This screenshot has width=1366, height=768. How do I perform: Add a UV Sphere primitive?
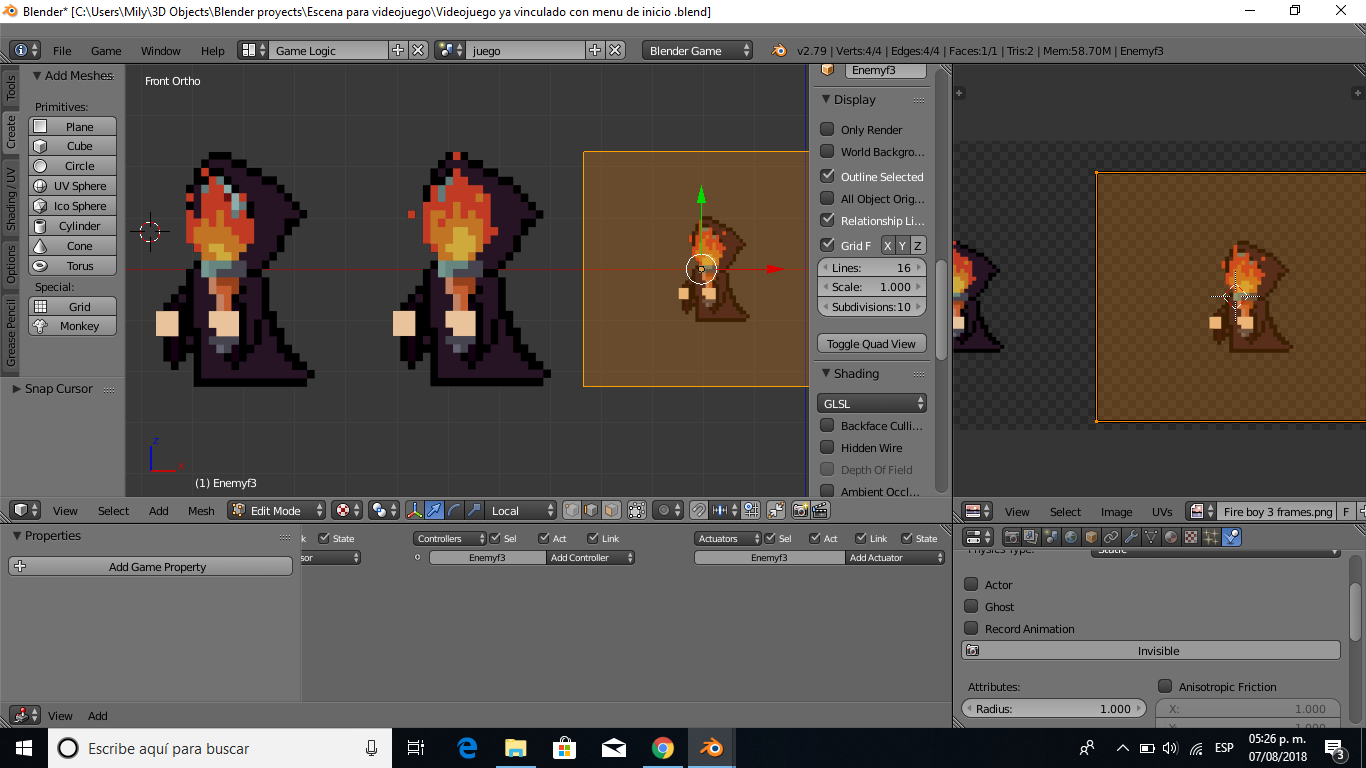(x=73, y=186)
